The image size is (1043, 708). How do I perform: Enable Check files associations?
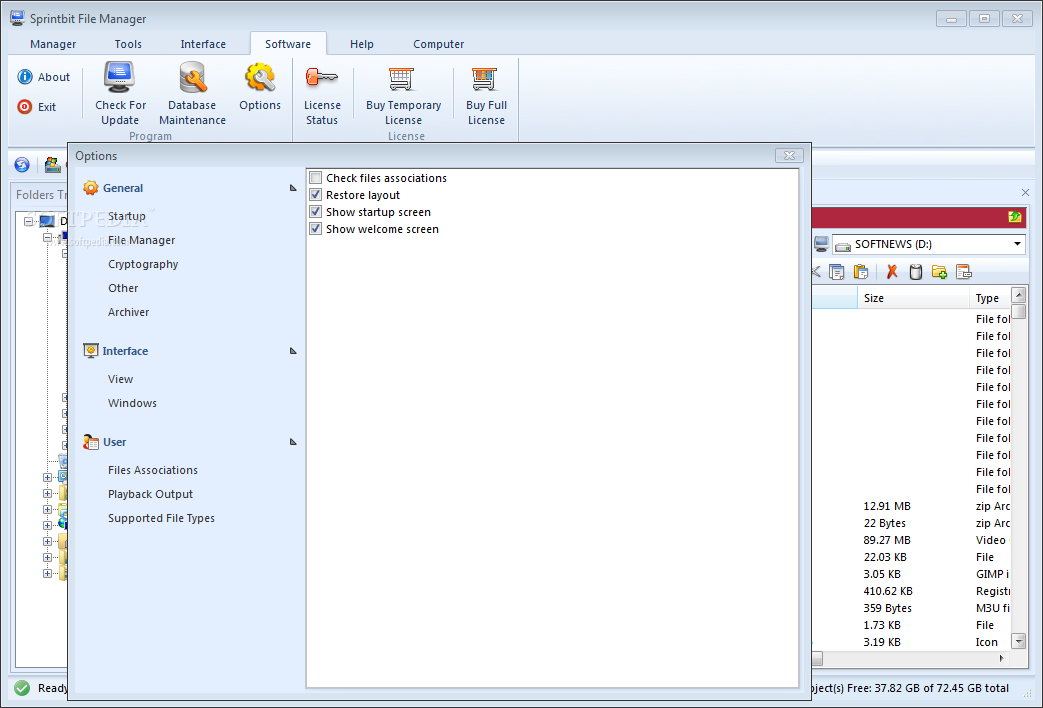pyautogui.click(x=316, y=178)
